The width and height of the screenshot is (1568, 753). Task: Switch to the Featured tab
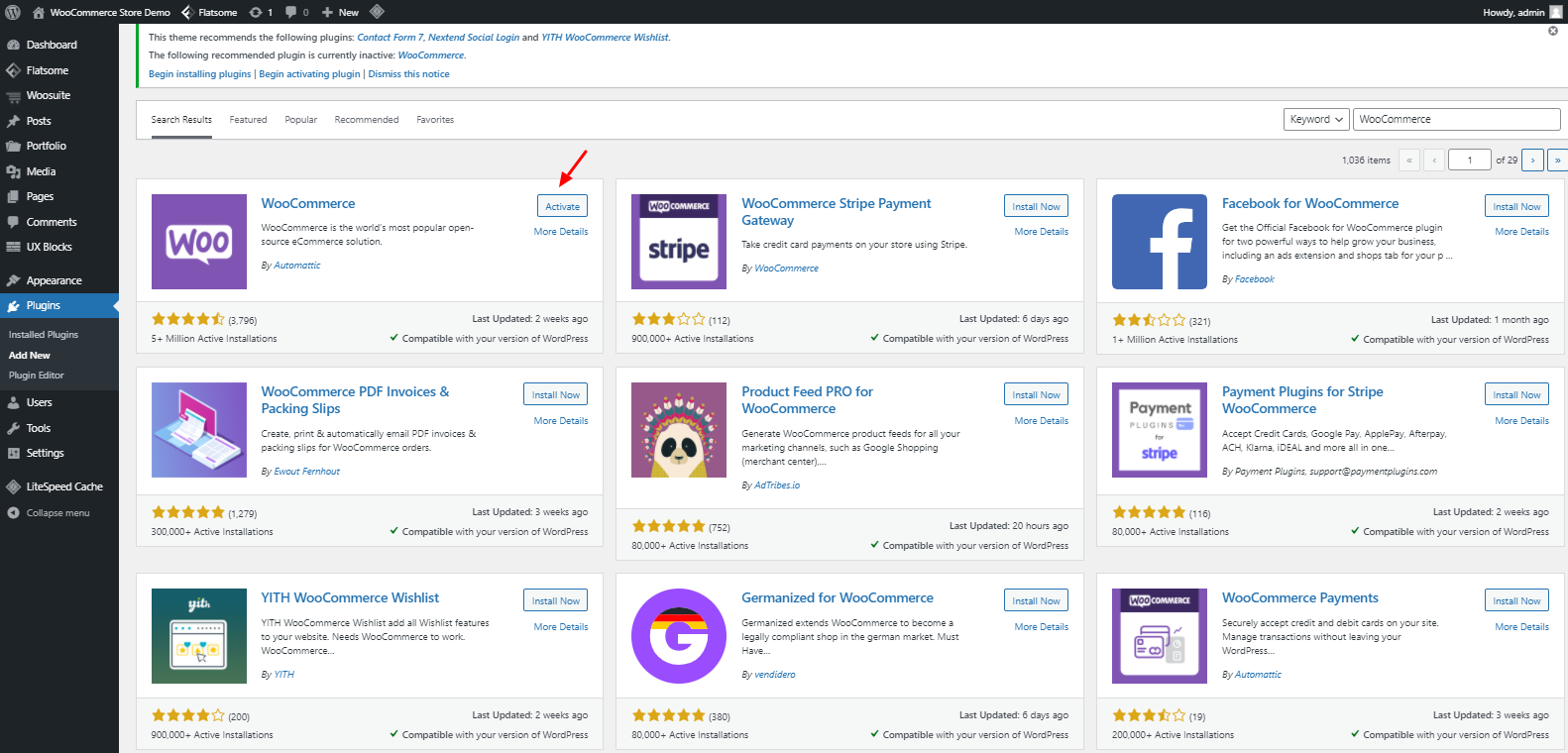(248, 120)
